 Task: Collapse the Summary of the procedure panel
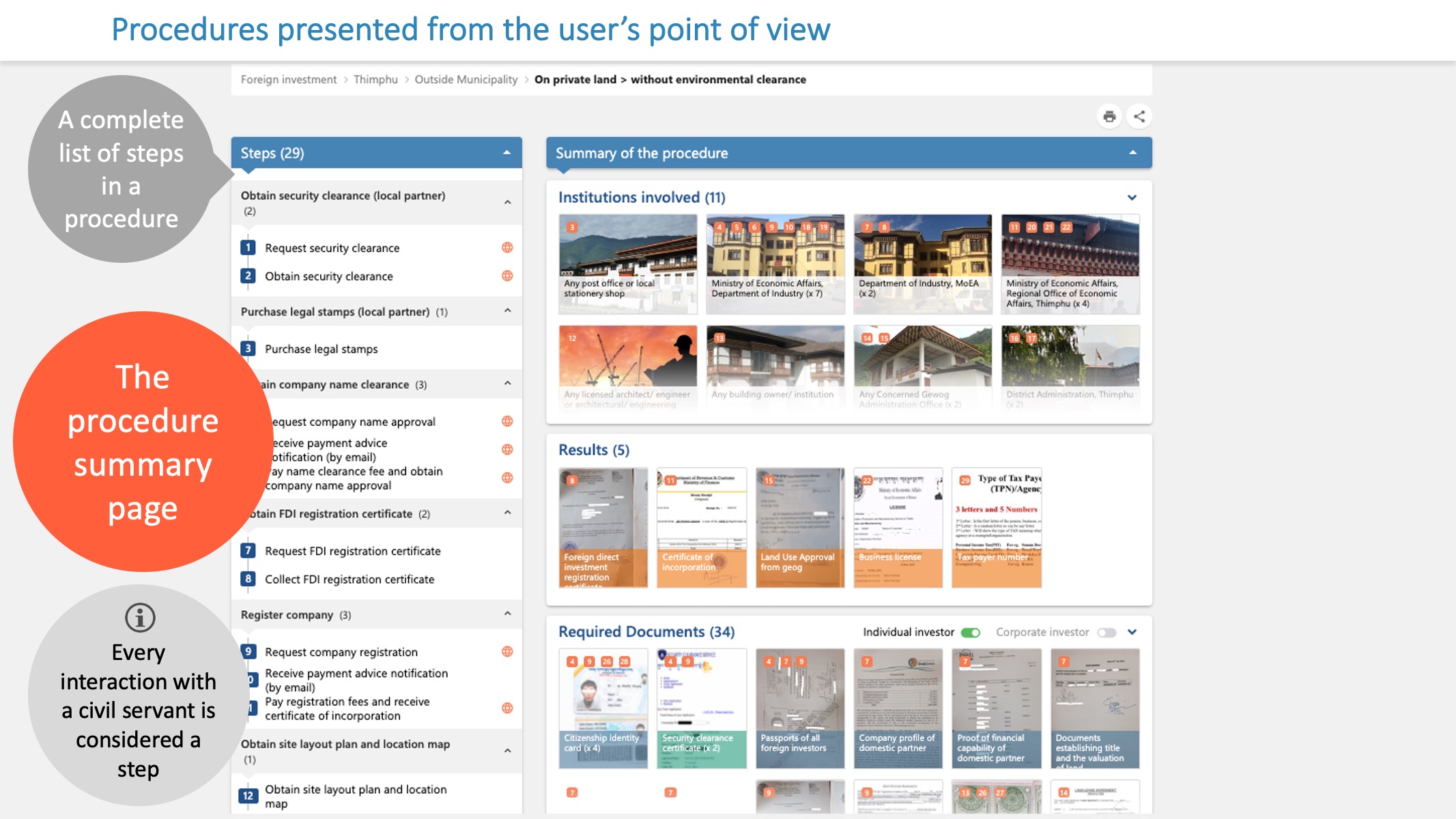pyautogui.click(x=1132, y=153)
